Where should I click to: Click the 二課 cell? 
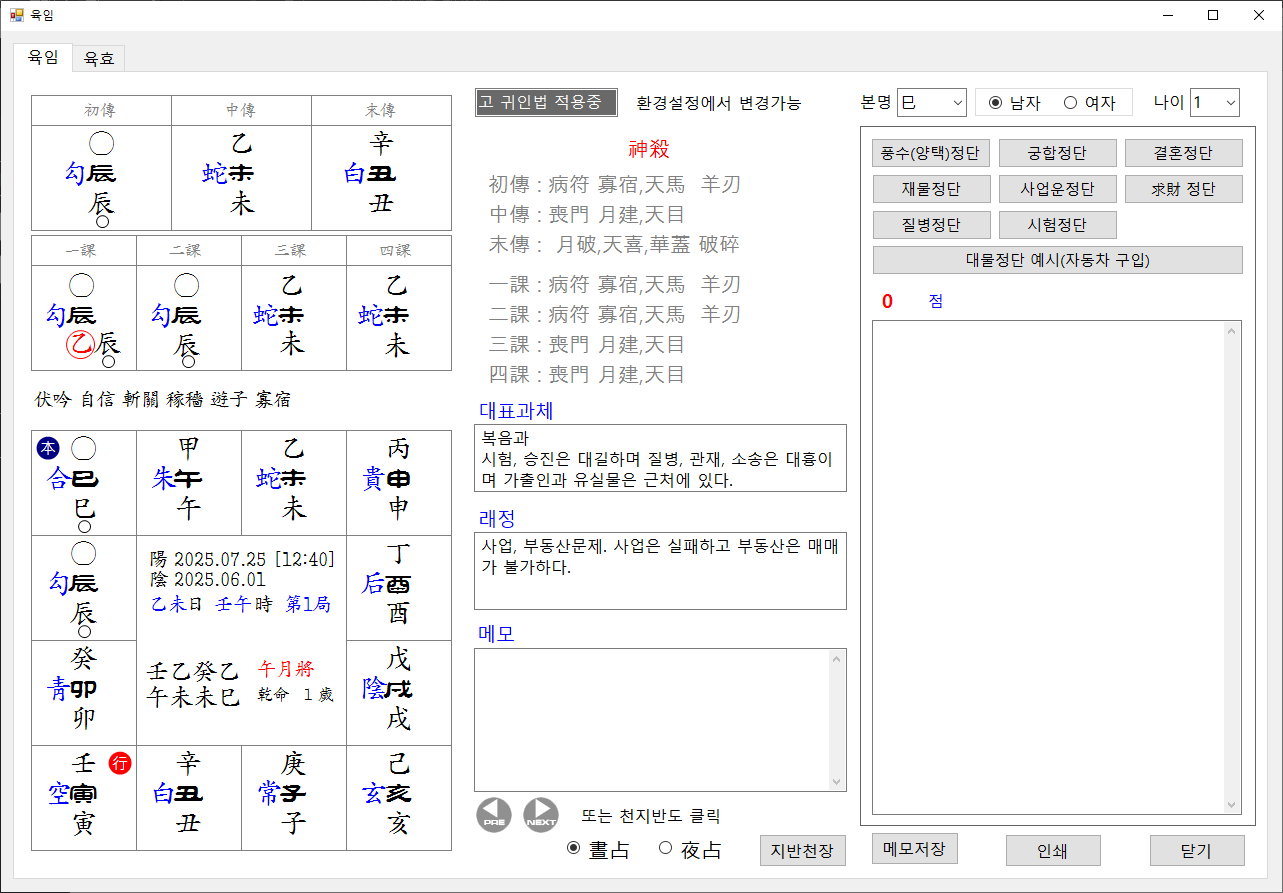(189, 318)
